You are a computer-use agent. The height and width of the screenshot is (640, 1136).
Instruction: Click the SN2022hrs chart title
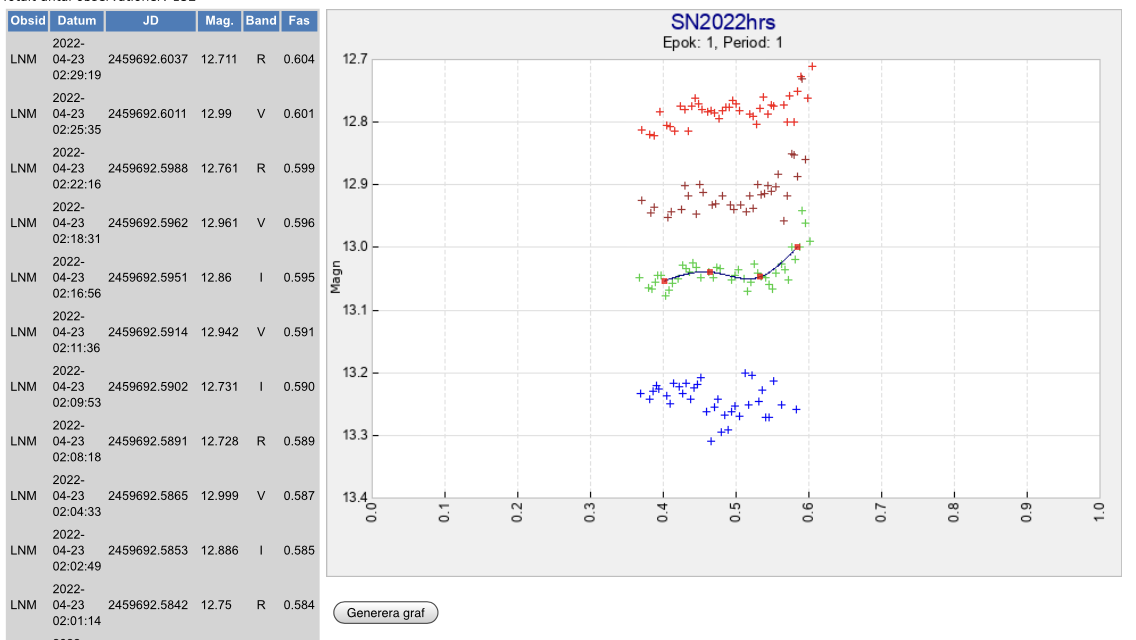coord(722,23)
